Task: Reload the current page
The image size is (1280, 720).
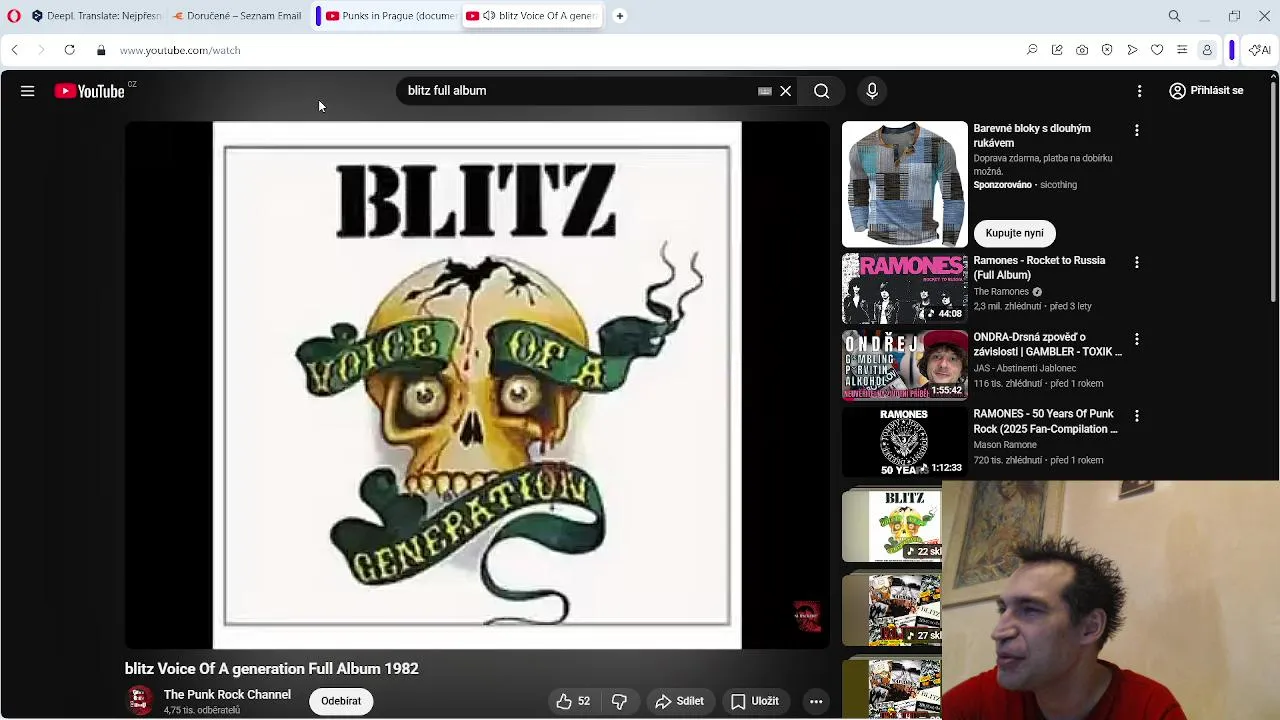Action: click(69, 50)
